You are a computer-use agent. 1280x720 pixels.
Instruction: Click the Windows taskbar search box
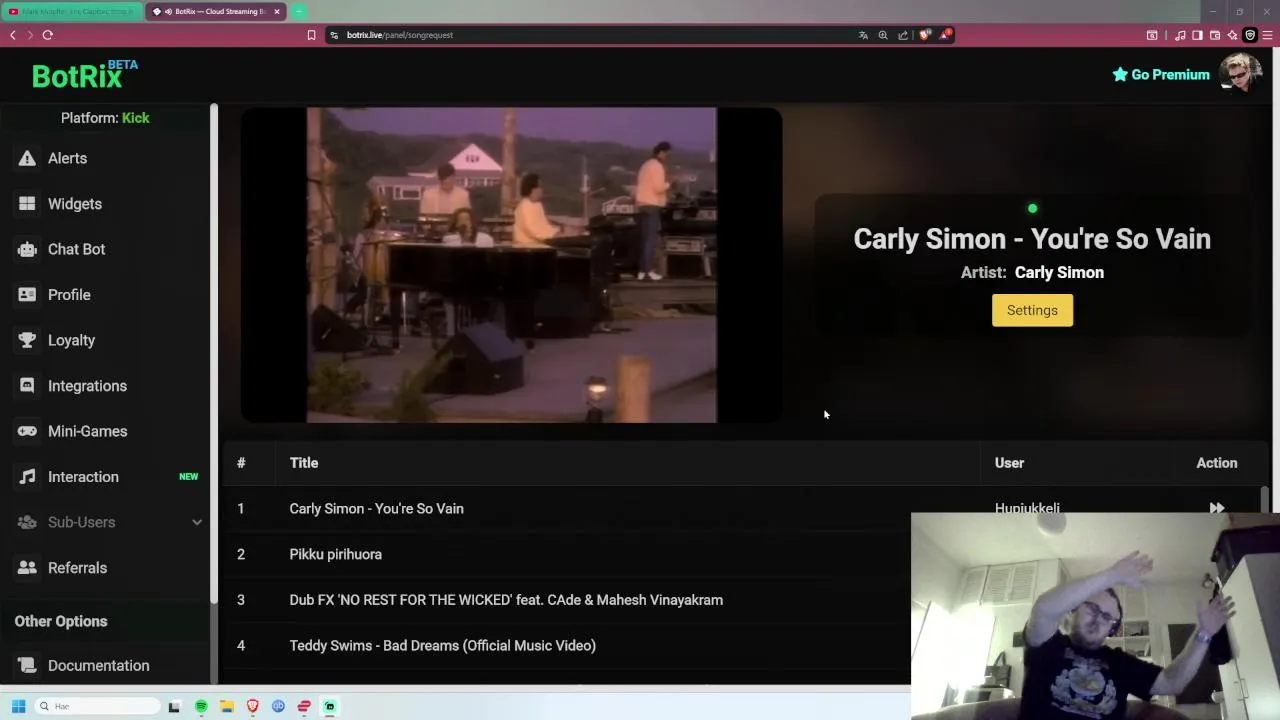pos(98,706)
